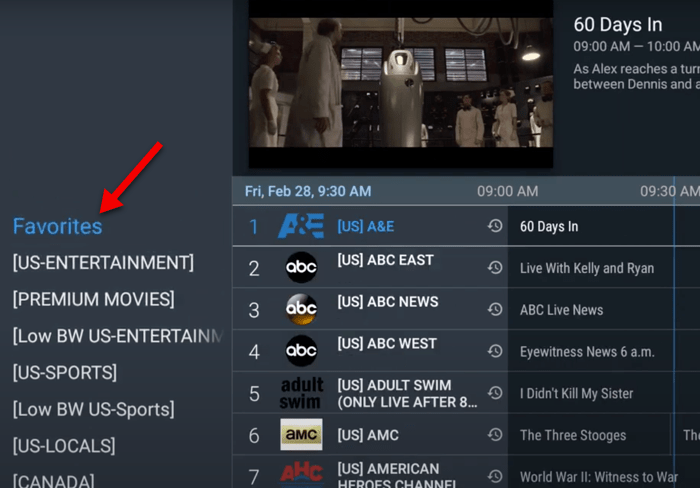Click catch-up history icon for ABC West
Image resolution: width=700 pixels, height=488 pixels.
click(494, 352)
